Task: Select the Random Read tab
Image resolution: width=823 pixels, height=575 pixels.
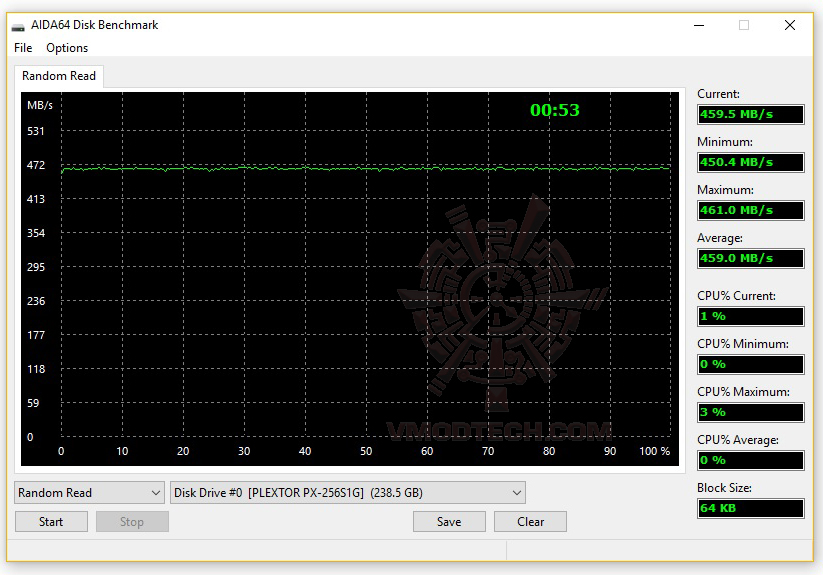Action: pyautogui.click(x=59, y=76)
